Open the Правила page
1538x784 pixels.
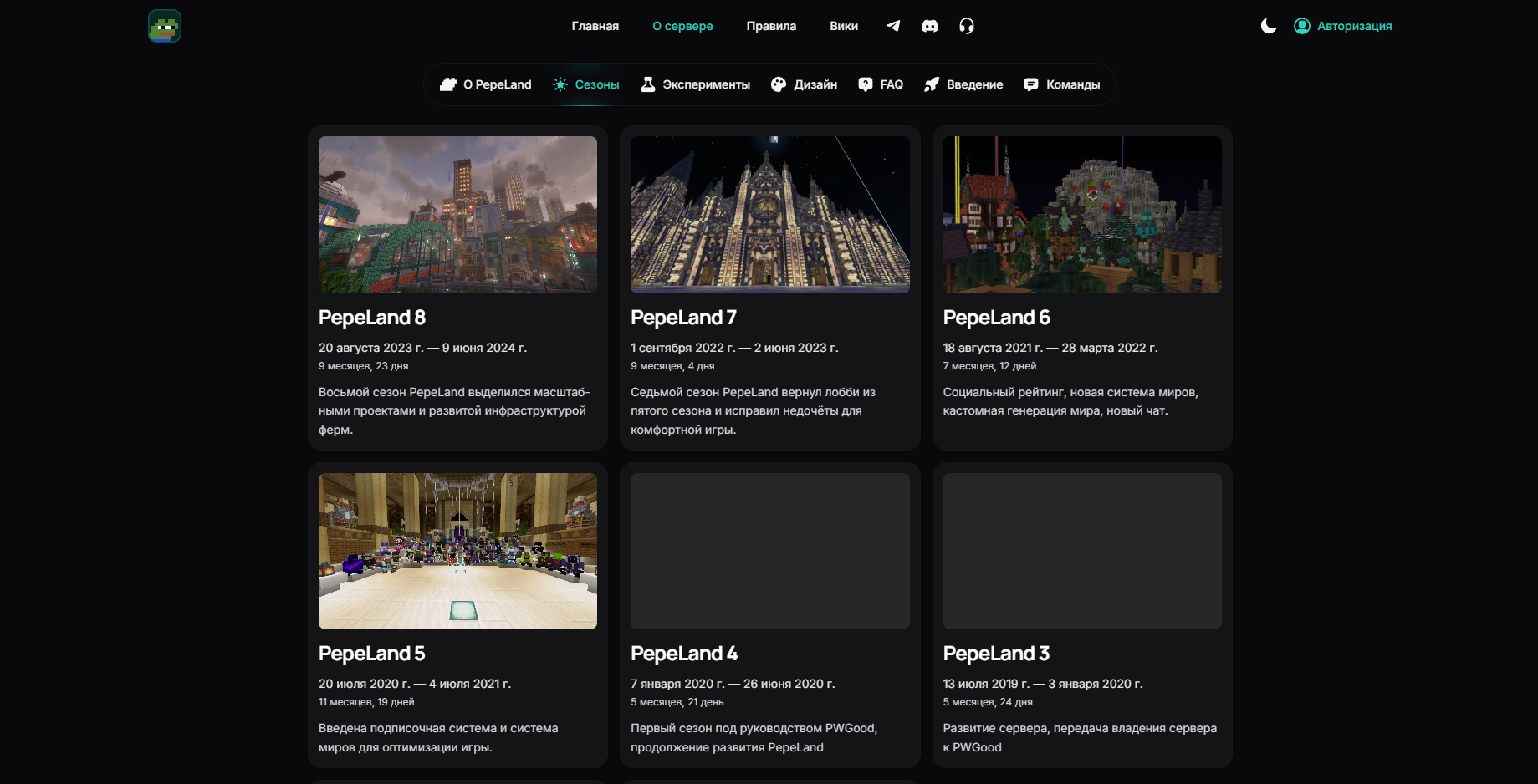pyautogui.click(x=771, y=26)
